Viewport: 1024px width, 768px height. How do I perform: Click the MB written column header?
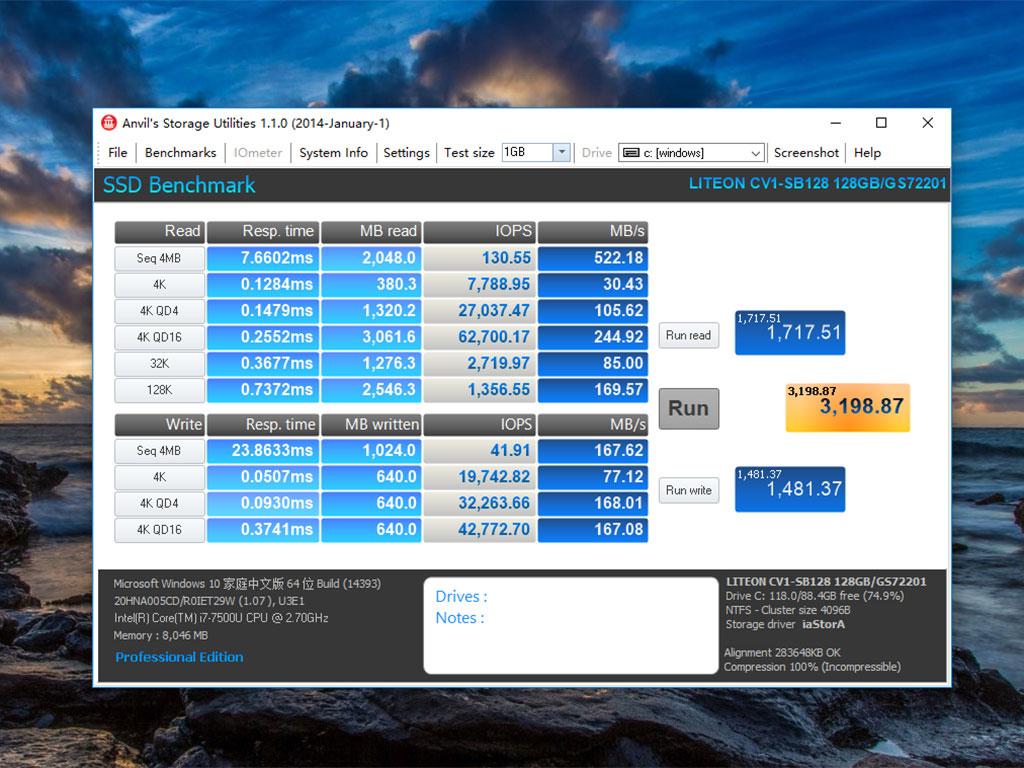371,425
